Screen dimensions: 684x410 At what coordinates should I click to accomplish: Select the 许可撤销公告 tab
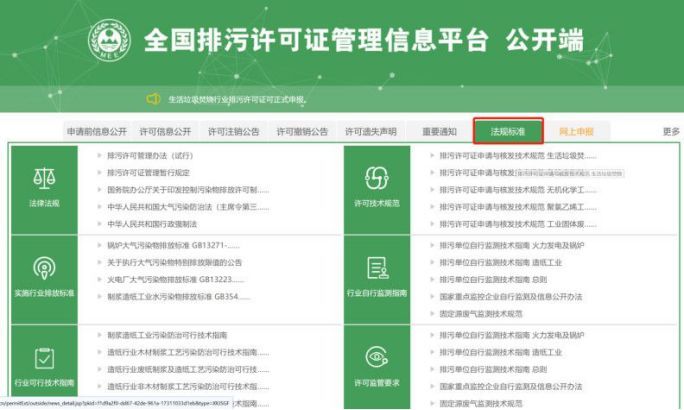tap(301, 131)
